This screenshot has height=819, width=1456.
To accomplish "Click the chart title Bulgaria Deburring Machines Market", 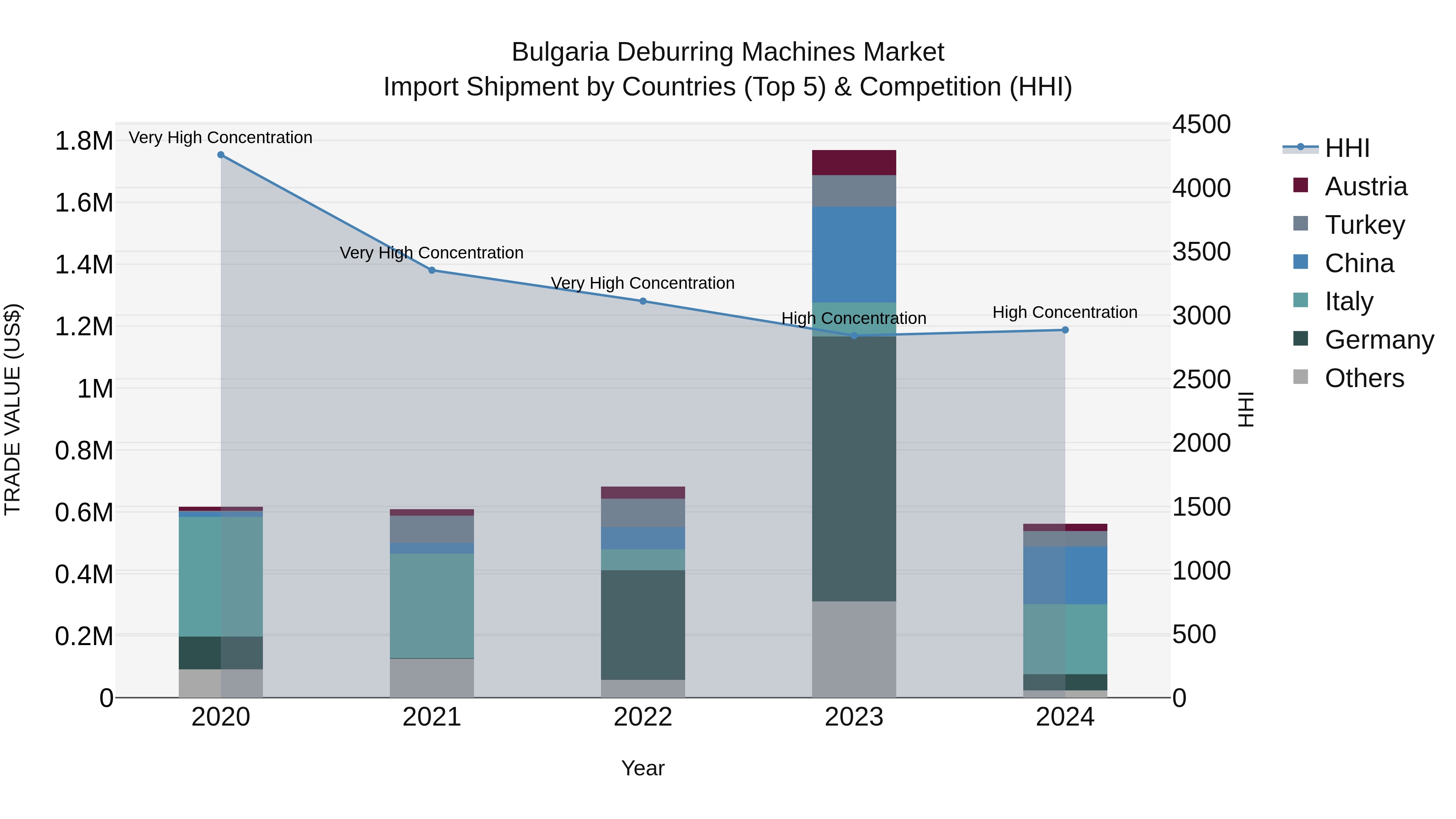I will tap(728, 51).
